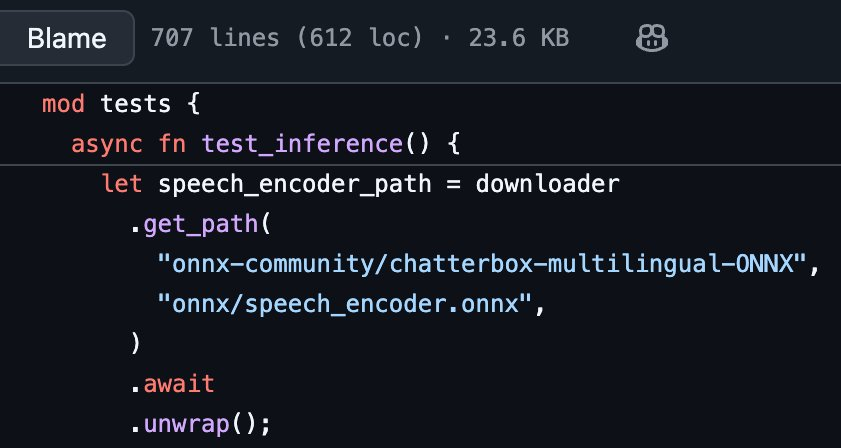The height and width of the screenshot is (448, 841).
Task: Click the downloader identifier
Action: (547, 184)
